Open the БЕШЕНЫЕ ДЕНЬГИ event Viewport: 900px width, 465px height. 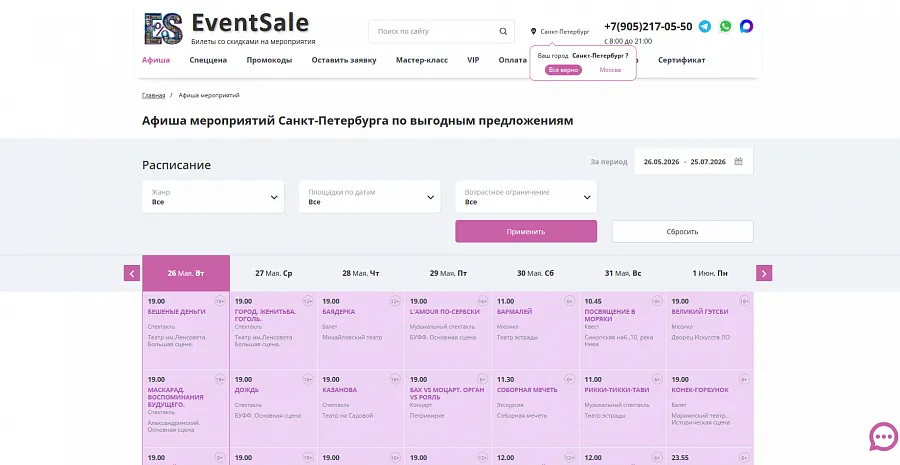pyautogui.click(x=177, y=312)
